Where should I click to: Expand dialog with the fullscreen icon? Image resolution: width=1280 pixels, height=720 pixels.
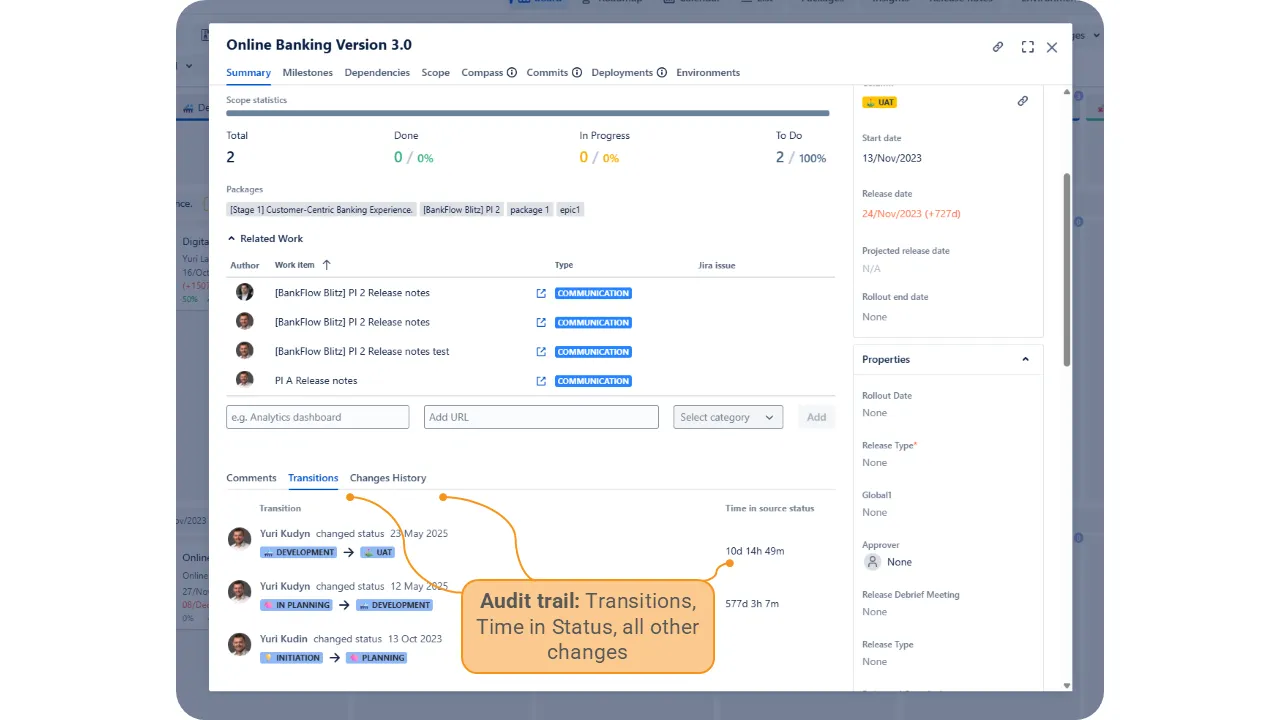click(1027, 47)
